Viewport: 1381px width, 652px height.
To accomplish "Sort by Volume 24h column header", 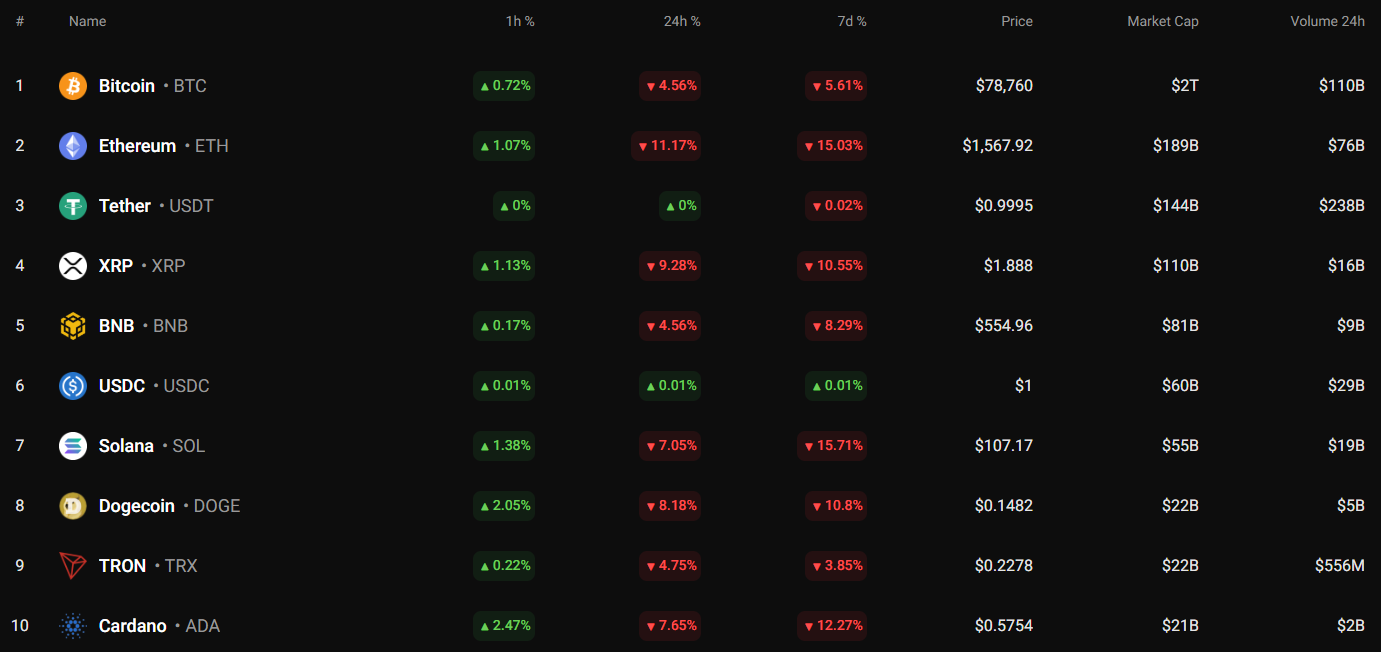I will [x=1327, y=21].
